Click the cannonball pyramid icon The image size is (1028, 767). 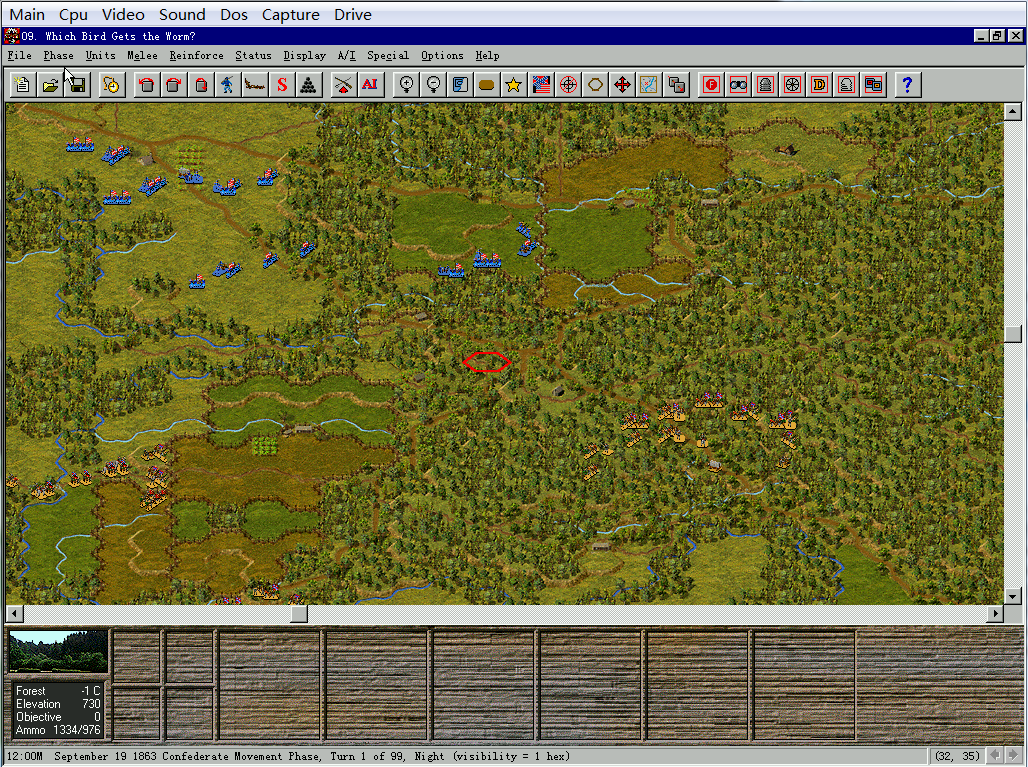(x=309, y=85)
